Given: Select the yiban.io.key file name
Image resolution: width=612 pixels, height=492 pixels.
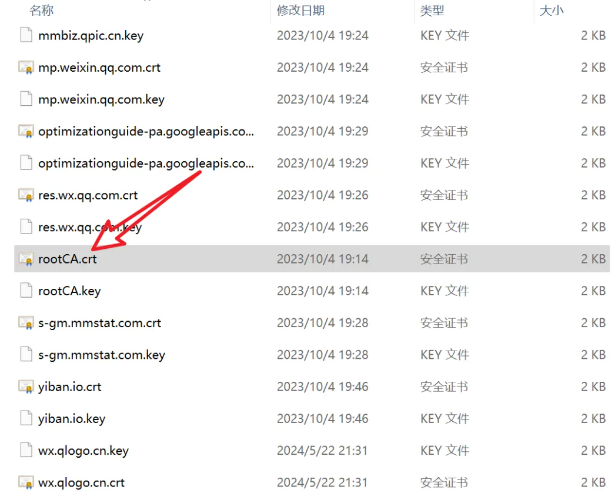Looking at the screenshot, I should pos(71,419).
